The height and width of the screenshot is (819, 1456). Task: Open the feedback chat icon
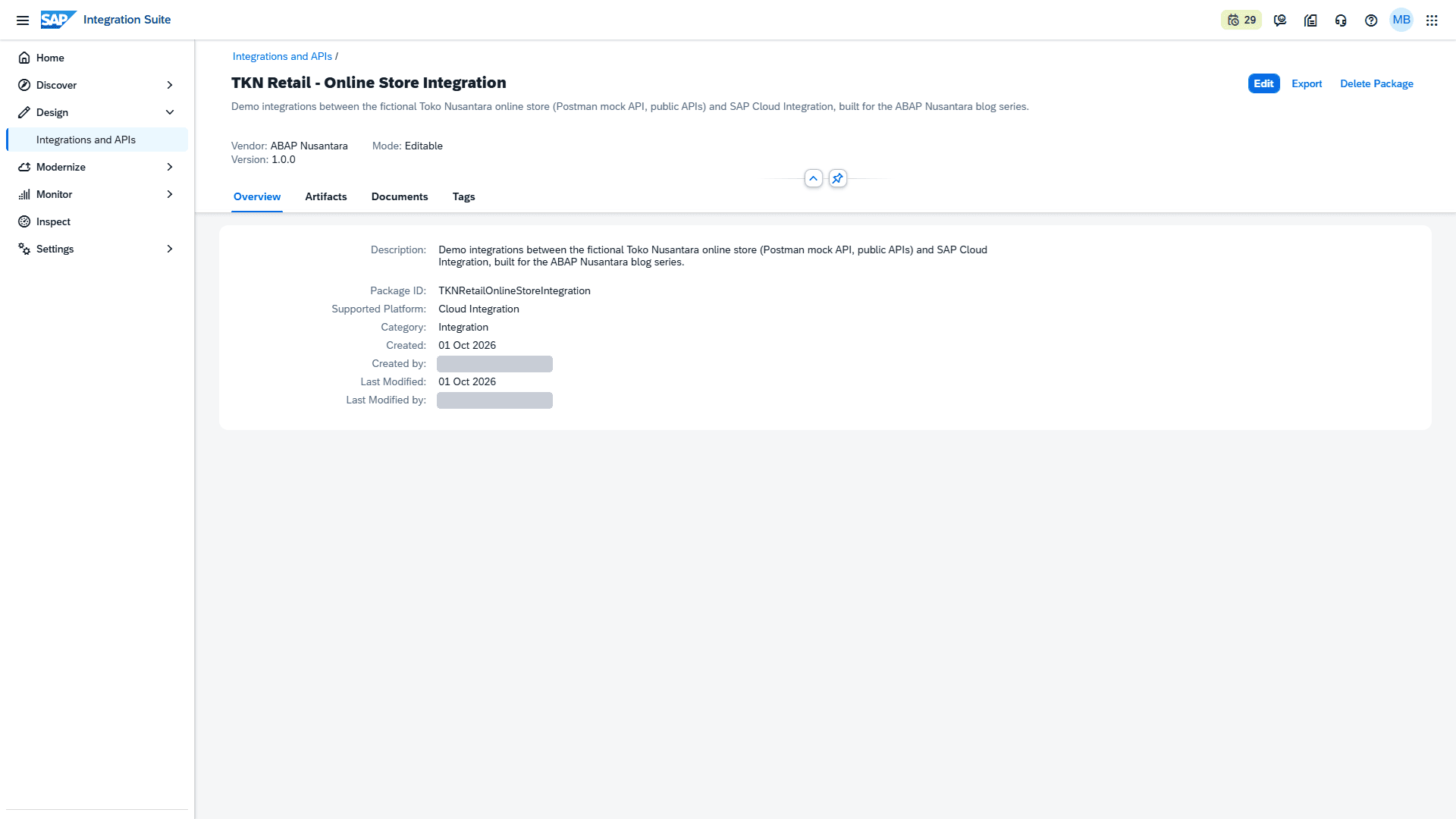(1280, 20)
